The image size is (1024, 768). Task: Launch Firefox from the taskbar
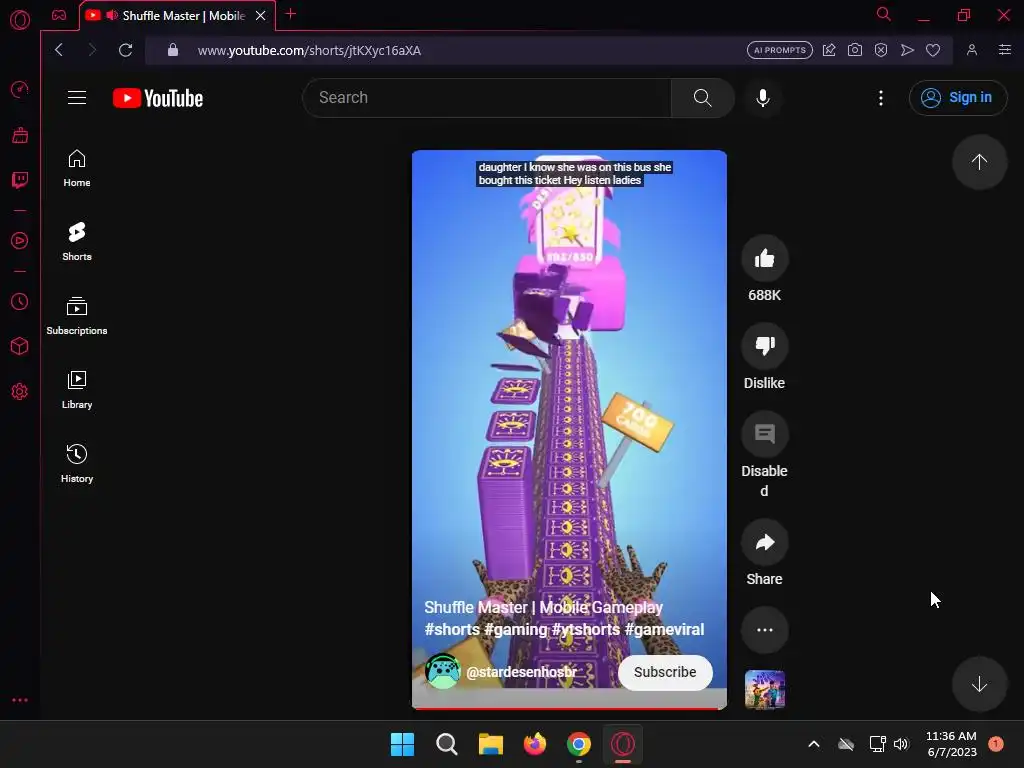535,744
